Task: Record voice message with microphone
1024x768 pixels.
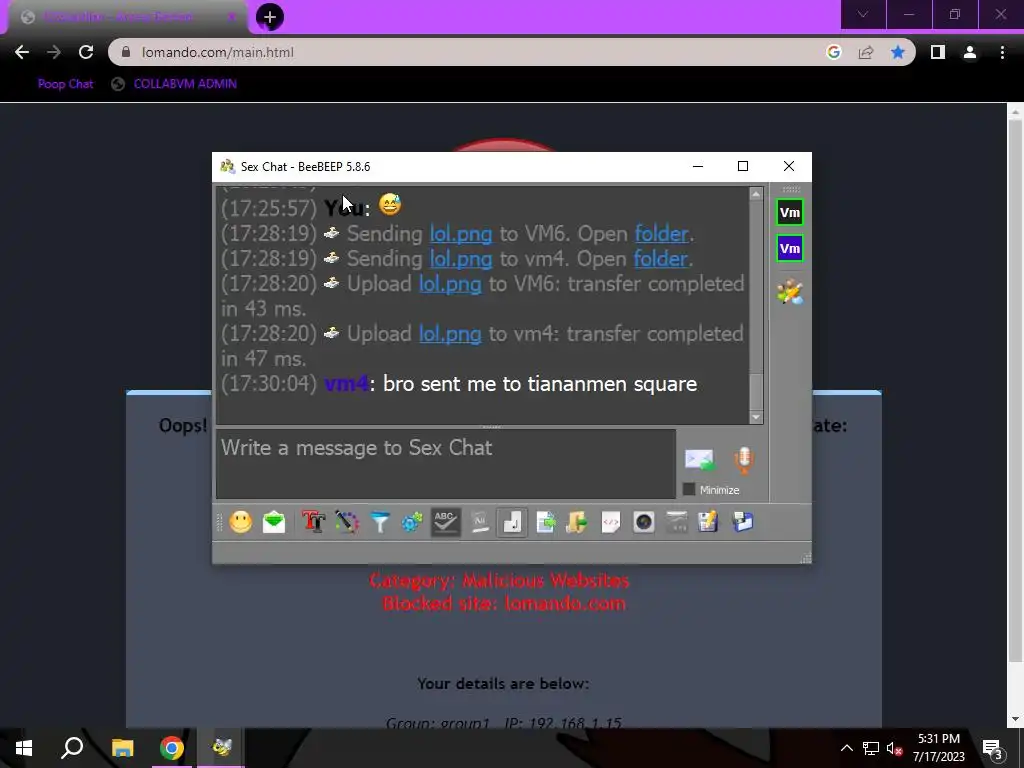Action: (744, 460)
